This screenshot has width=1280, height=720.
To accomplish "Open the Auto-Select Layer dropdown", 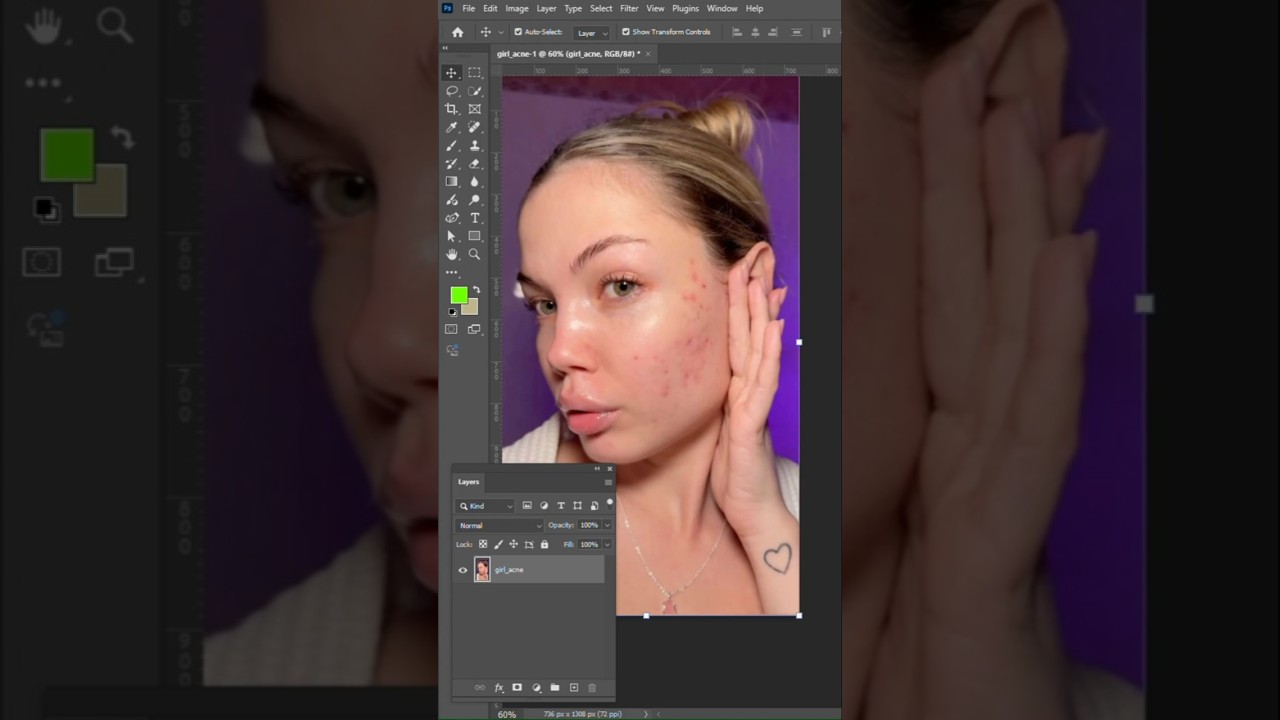I will [591, 33].
